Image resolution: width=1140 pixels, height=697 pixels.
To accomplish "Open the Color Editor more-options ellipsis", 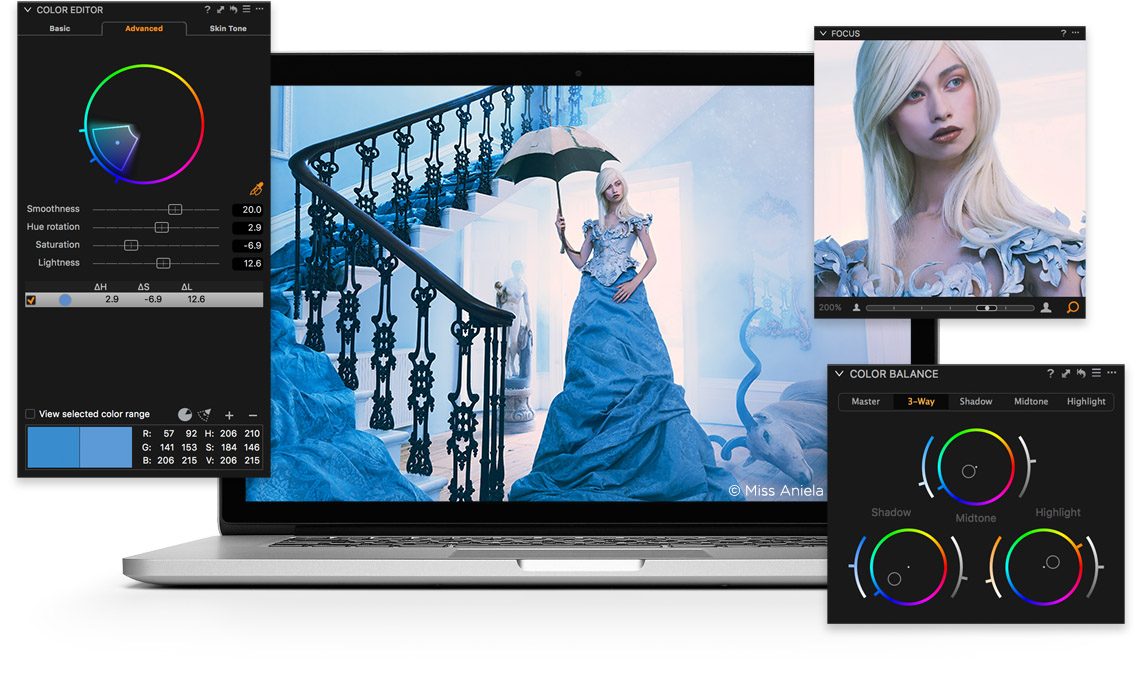I will (260, 9).
